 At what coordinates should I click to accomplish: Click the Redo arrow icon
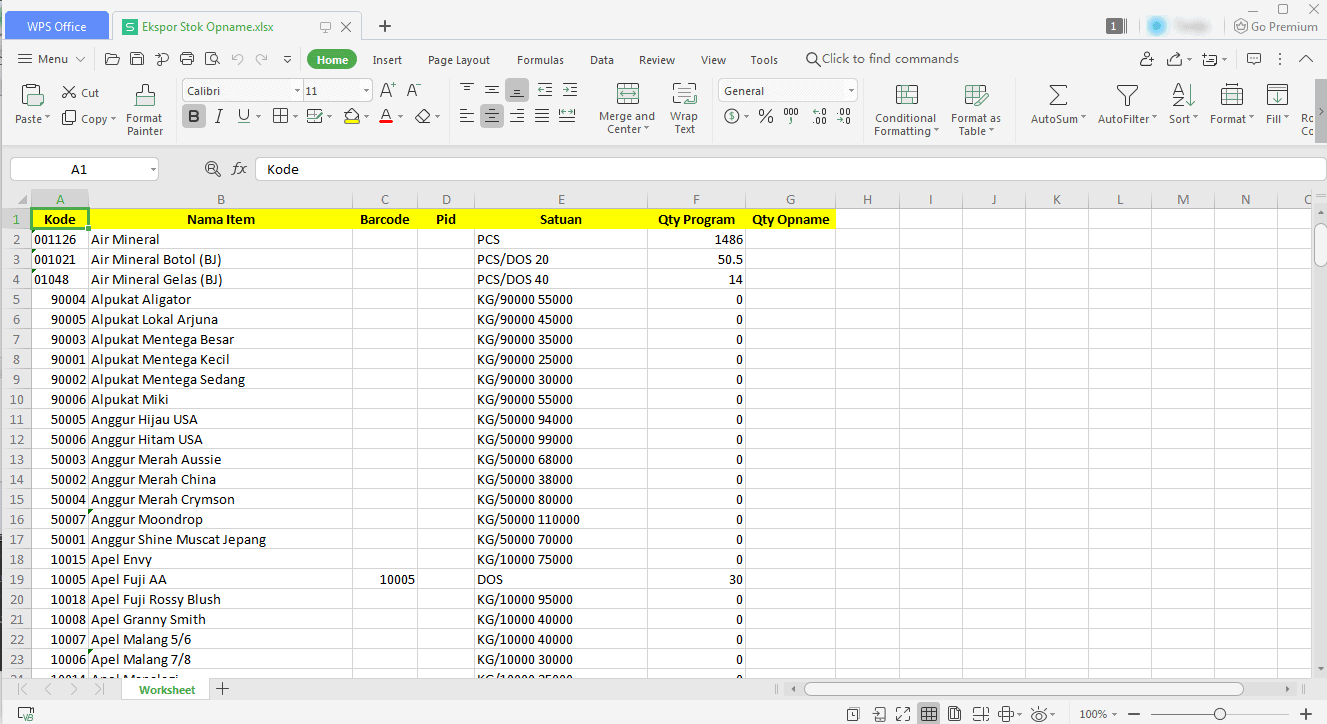261,59
